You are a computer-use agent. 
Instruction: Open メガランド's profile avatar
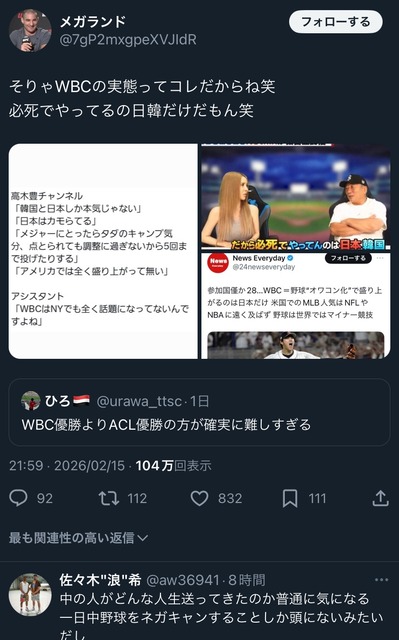(x=30, y=30)
